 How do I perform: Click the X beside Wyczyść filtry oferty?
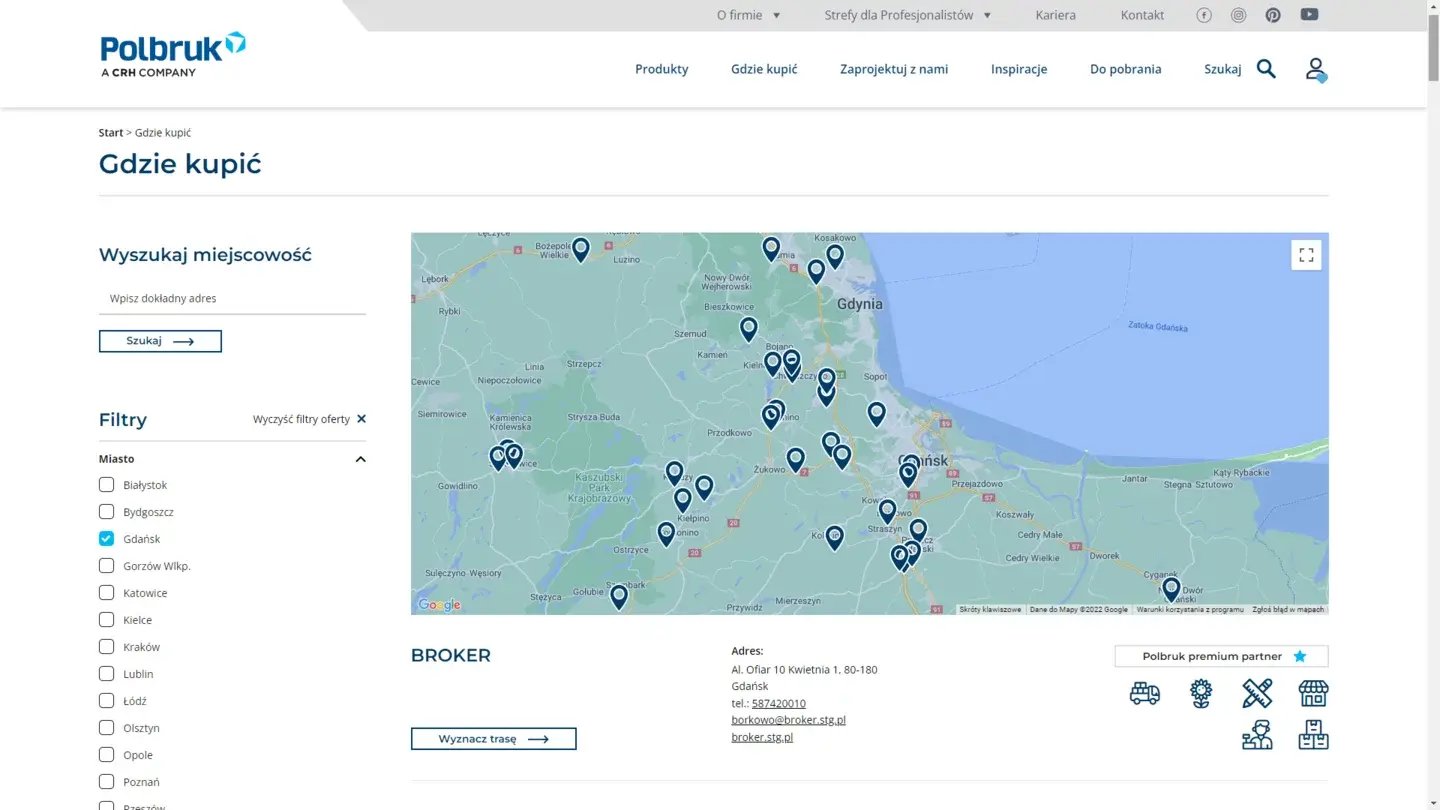coord(361,419)
